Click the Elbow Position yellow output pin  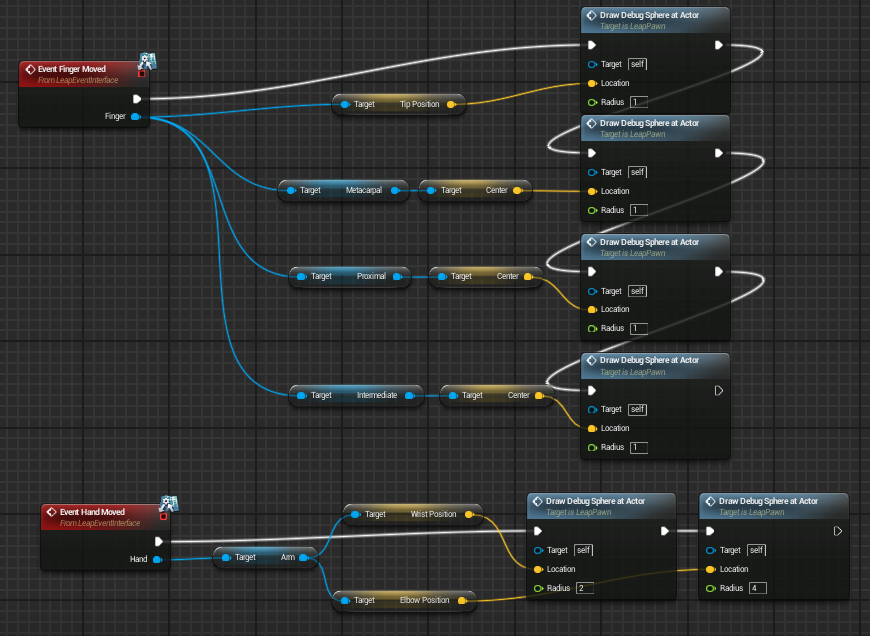[462, 600]
